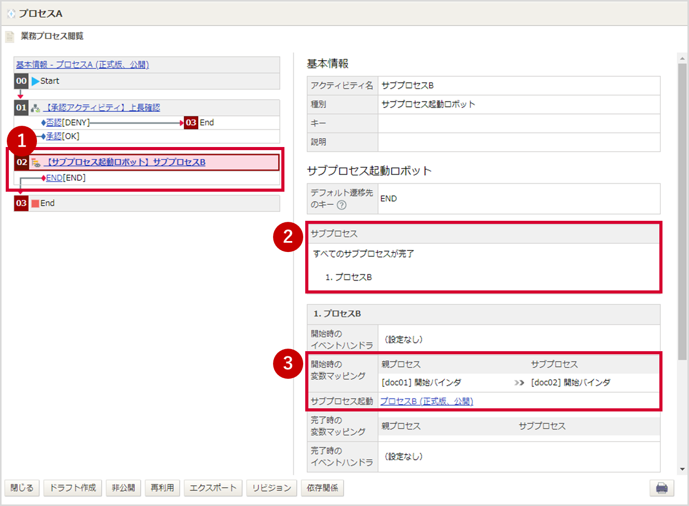
Task: Click the 02 step number badge
Action: pyautogui.click(x=22, y=162)
